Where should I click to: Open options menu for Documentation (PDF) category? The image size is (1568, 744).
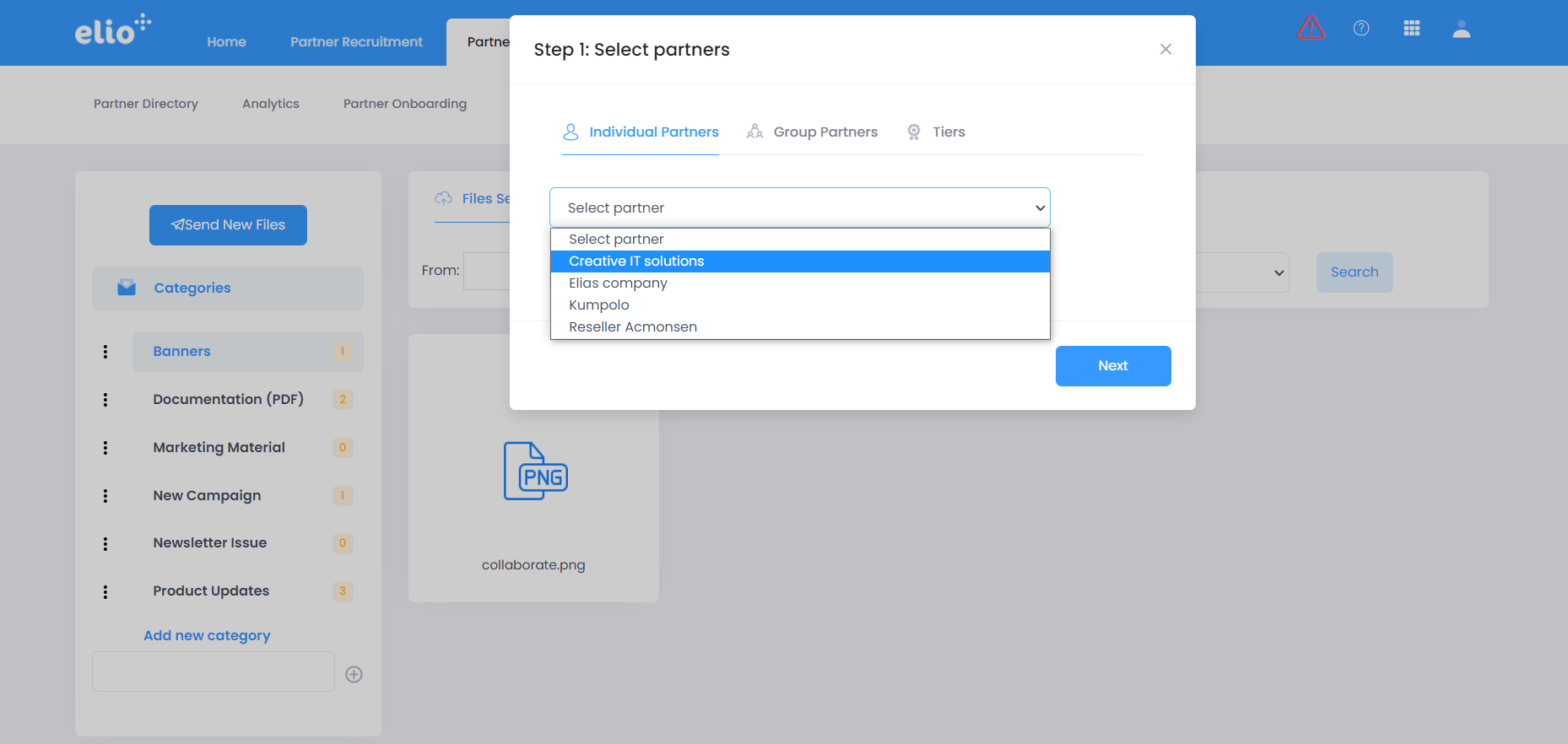105,400
